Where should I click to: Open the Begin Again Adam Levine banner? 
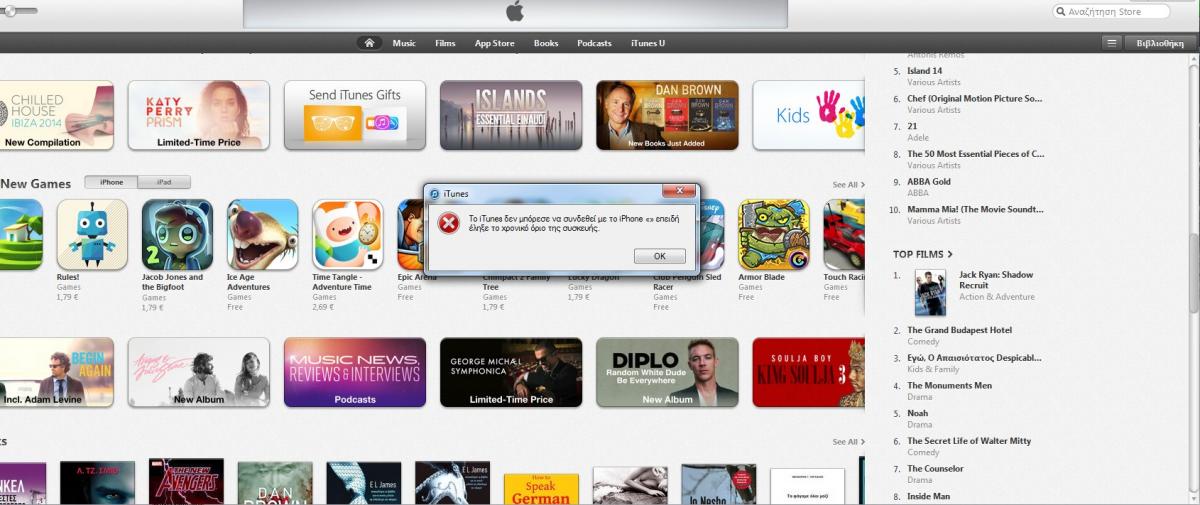point(57,372)
